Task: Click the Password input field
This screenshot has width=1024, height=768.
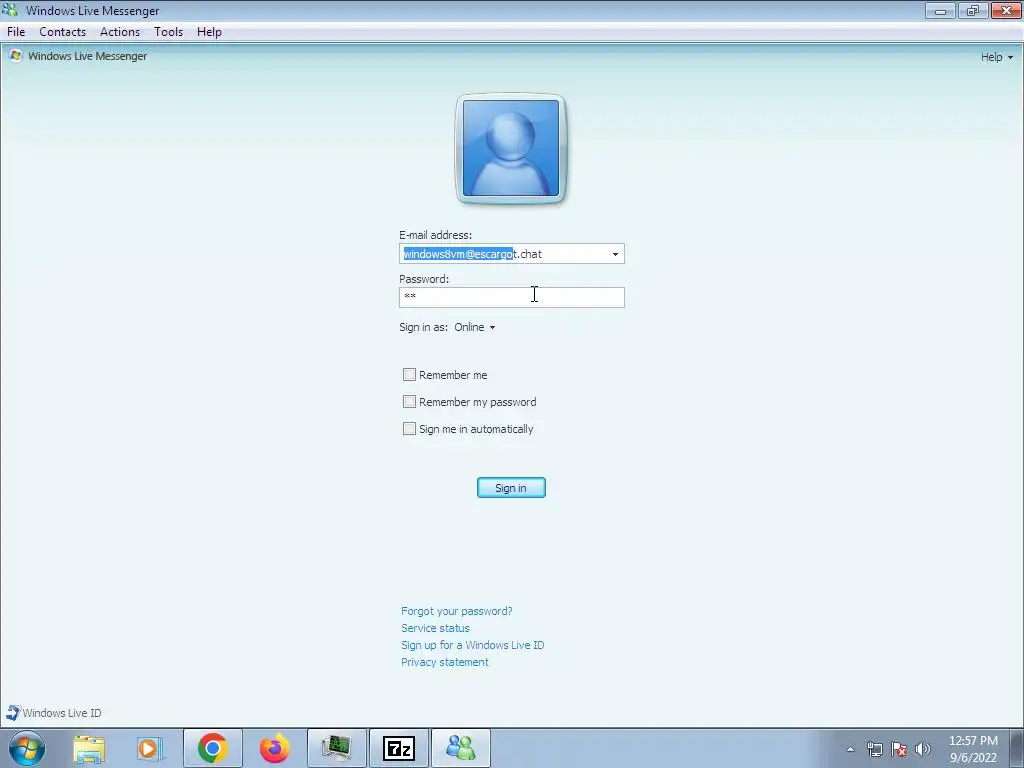Action: 512,297
